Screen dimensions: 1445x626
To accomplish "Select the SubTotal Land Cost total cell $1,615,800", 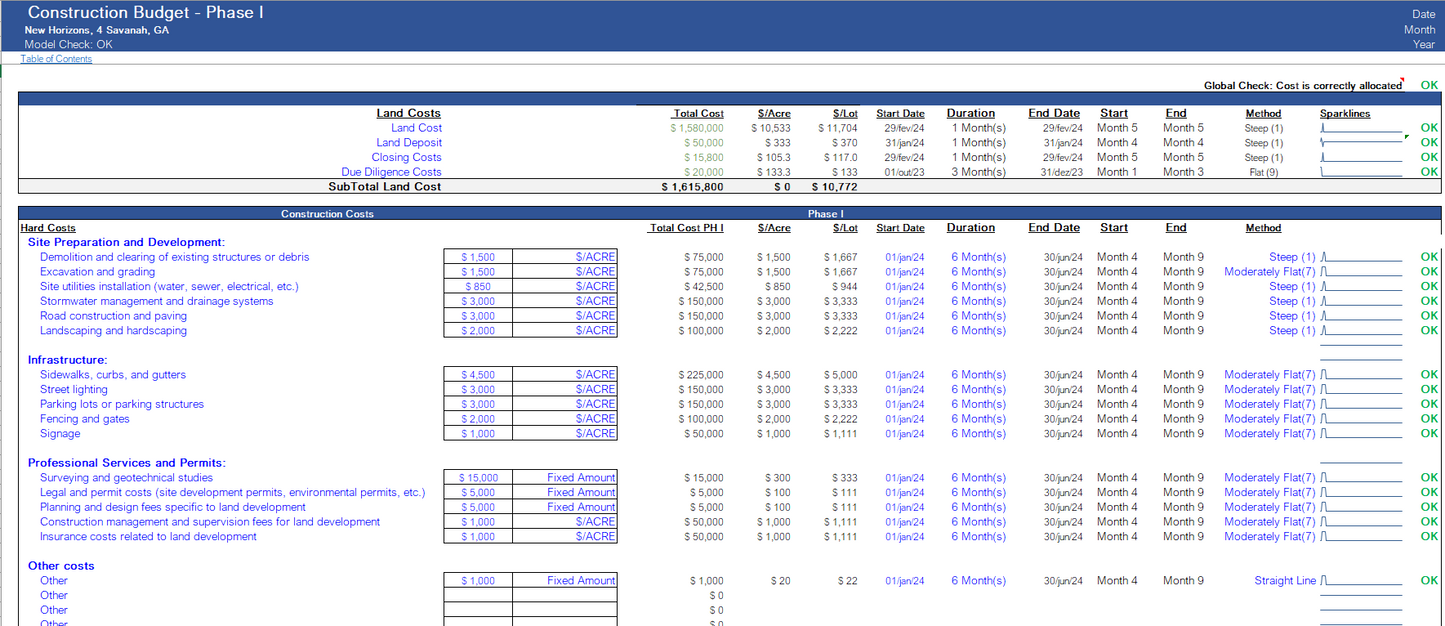I will pos(692,187).
